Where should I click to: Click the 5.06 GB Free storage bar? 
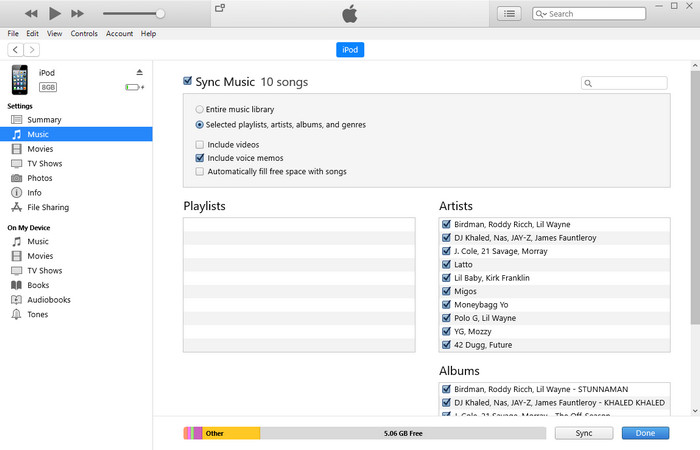[x=403, y=433]
